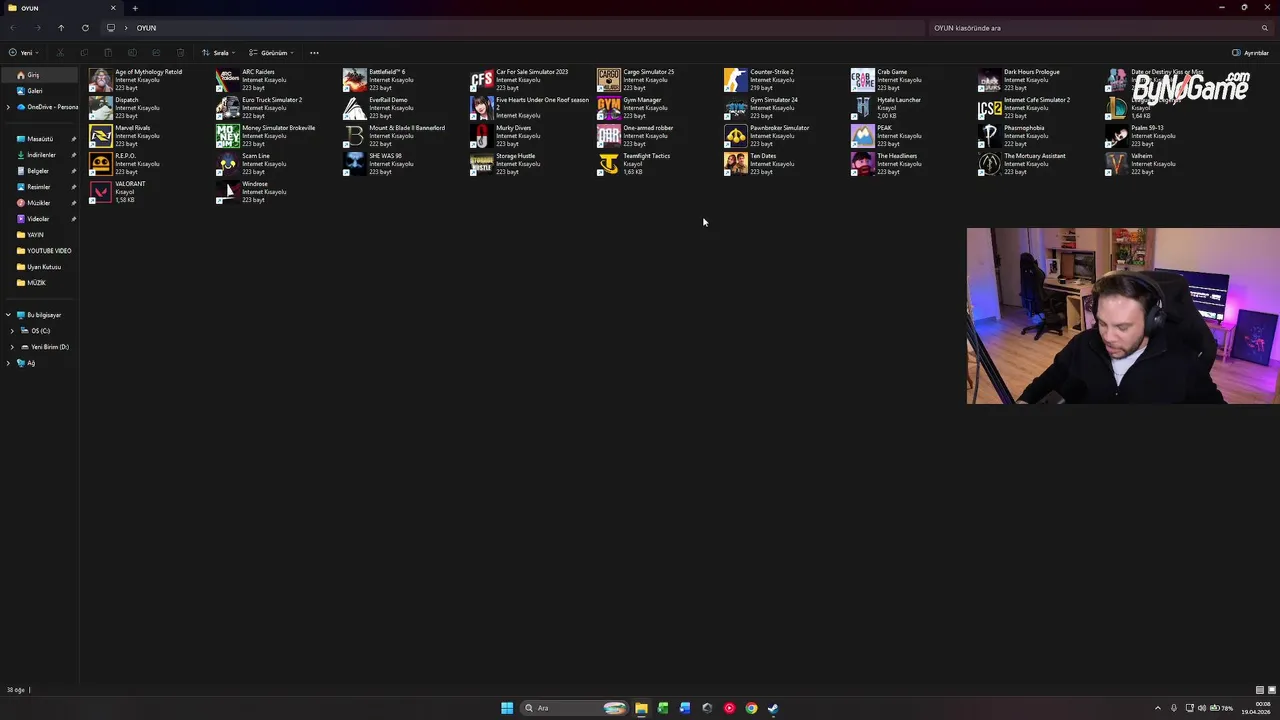Screen dimensions: 1280x720
Task: Click the Pawnbroker Simulator shortcut icon
Action: [736, 136]
